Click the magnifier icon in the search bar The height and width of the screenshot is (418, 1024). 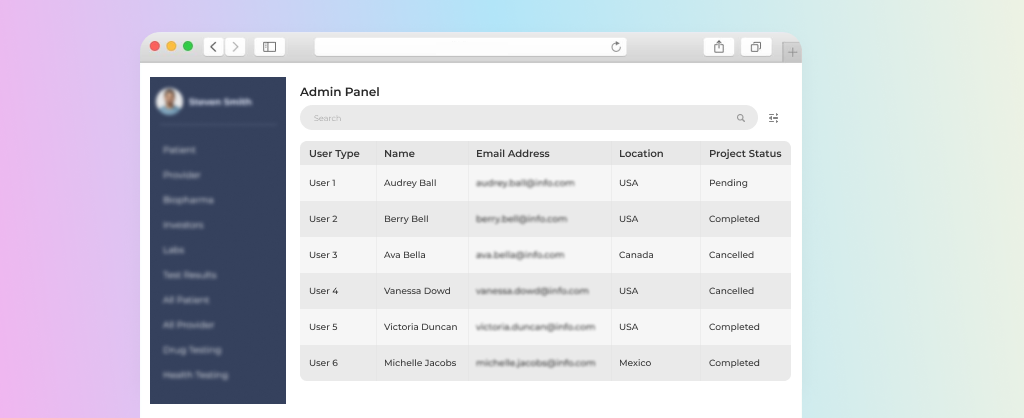pyautogui.click(x=741, y=118)
